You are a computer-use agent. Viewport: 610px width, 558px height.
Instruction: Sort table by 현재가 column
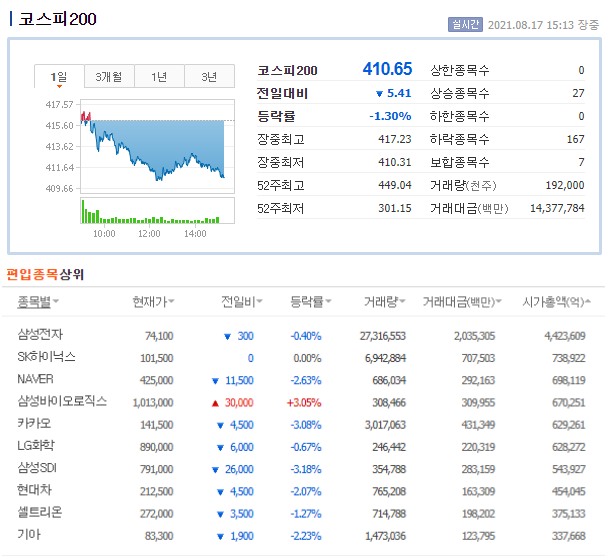pyautogui.click(x=153, y=302)
